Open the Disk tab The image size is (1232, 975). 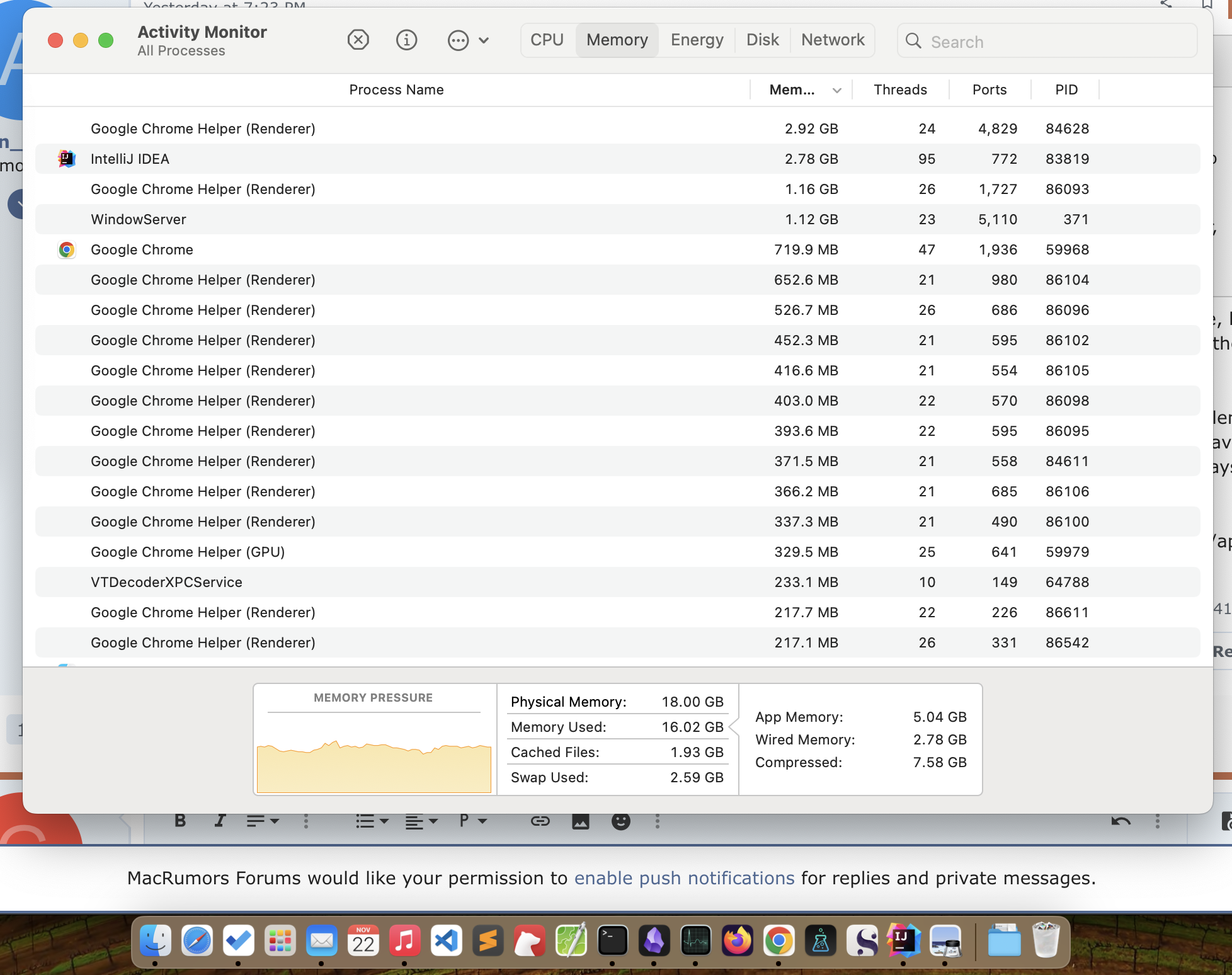pos(762,40)
